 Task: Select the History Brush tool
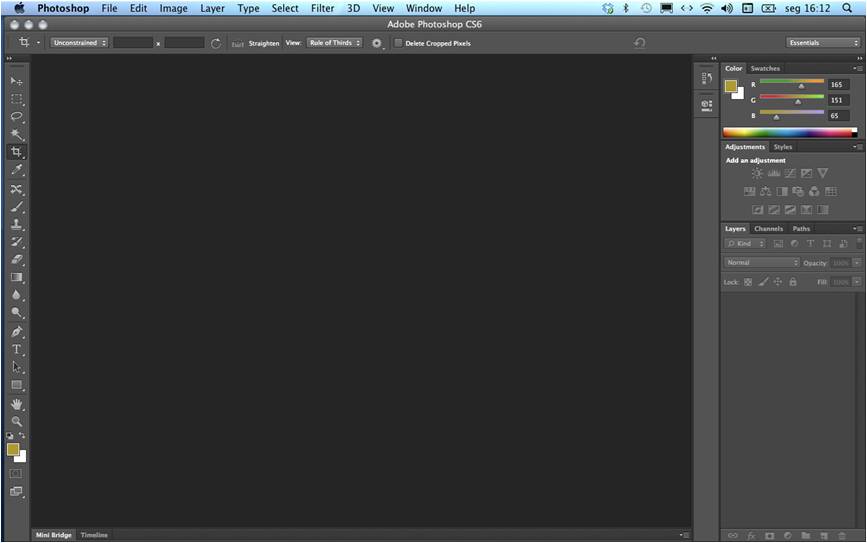point(17,242)
